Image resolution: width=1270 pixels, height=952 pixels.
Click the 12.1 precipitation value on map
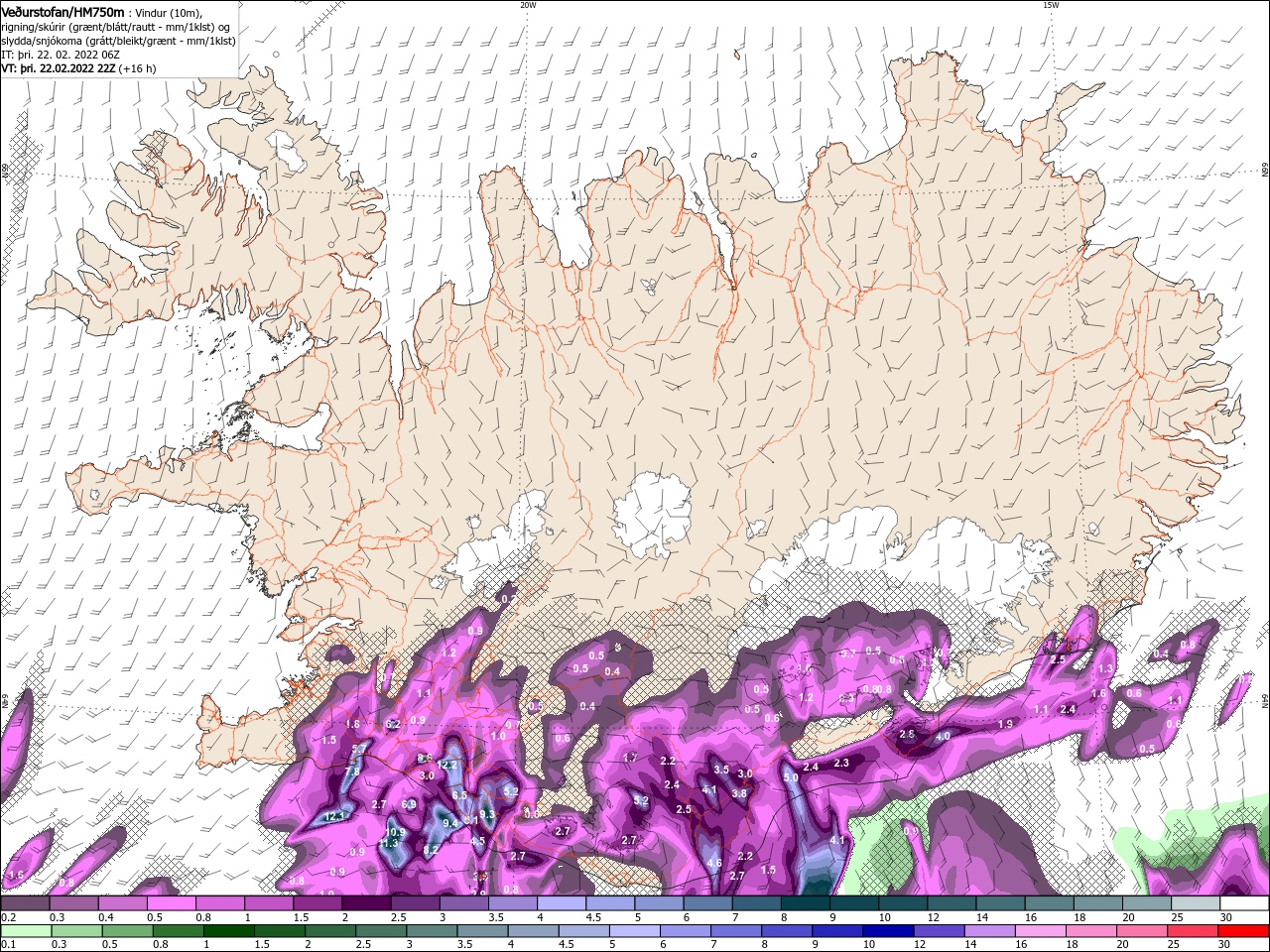point(333,816)
